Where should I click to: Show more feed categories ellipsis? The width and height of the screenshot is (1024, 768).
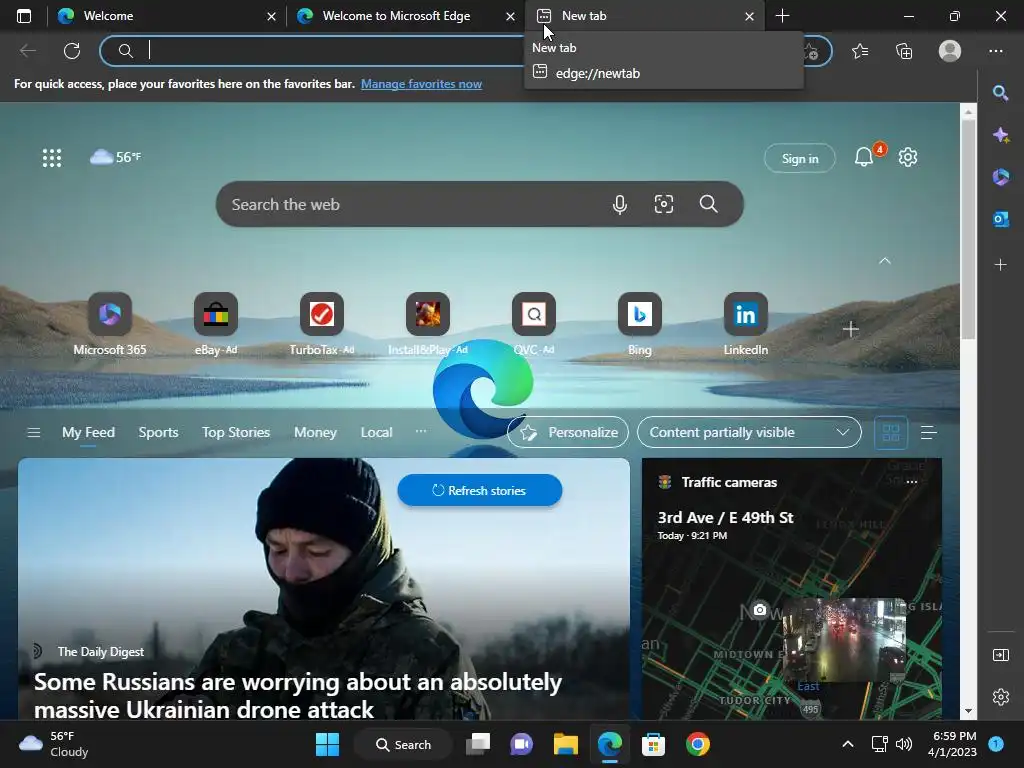(421, 431)
